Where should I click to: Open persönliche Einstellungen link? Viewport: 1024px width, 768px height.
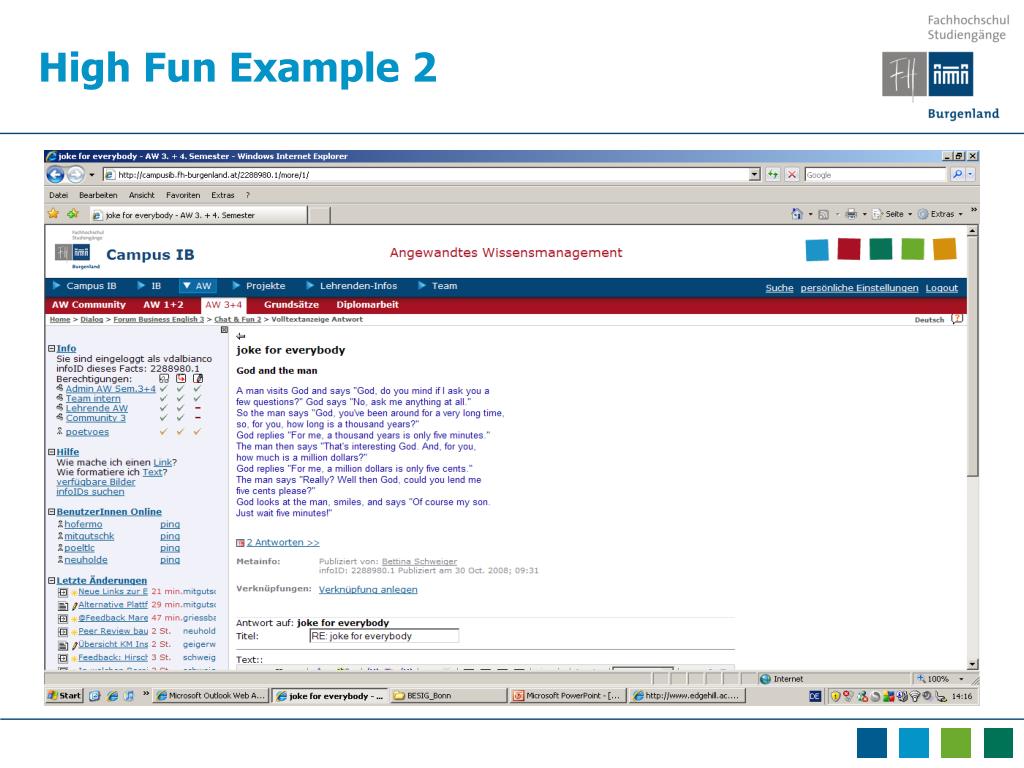859,288
